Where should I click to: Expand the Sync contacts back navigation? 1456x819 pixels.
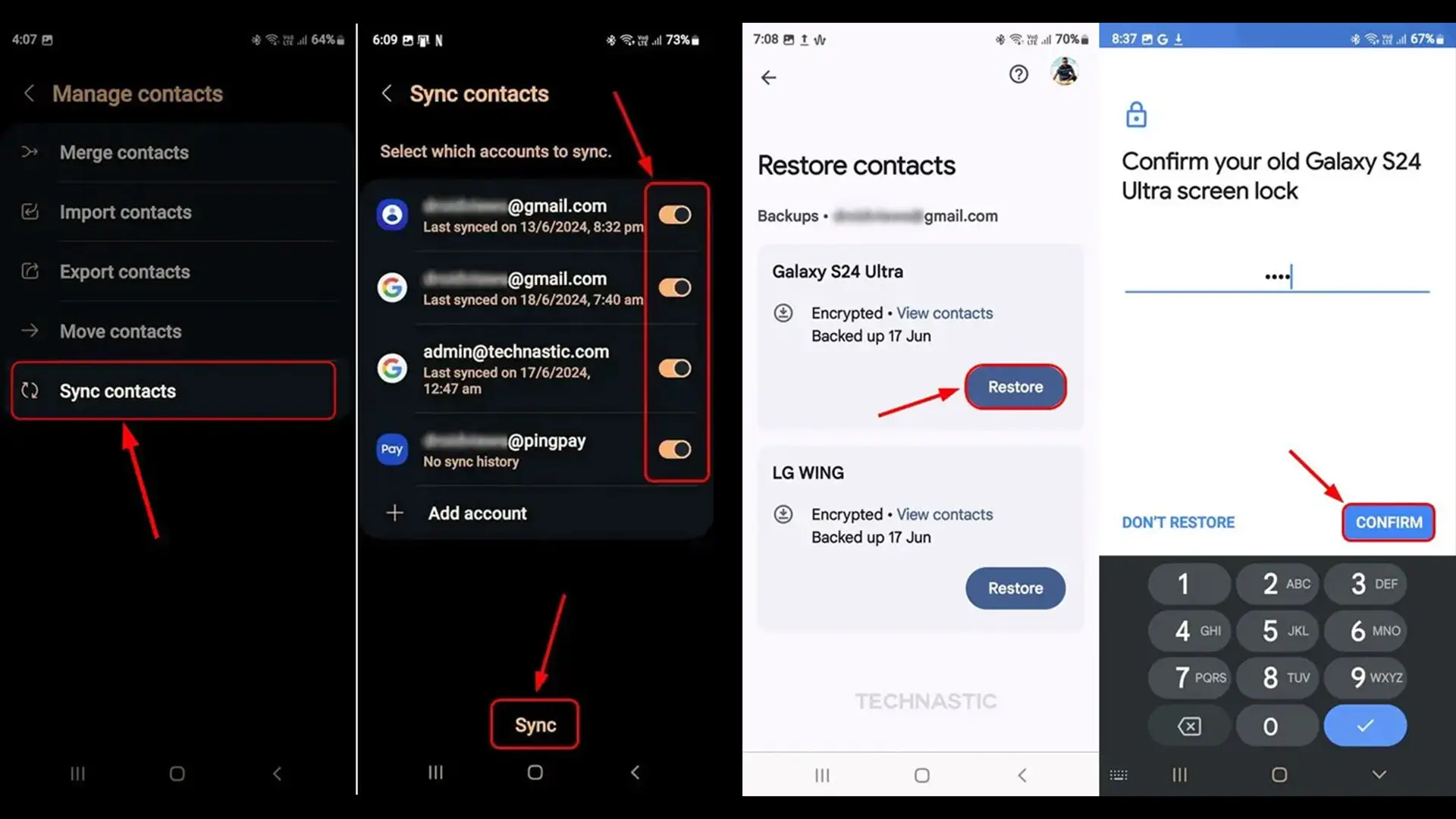click(x=388, y=93)
